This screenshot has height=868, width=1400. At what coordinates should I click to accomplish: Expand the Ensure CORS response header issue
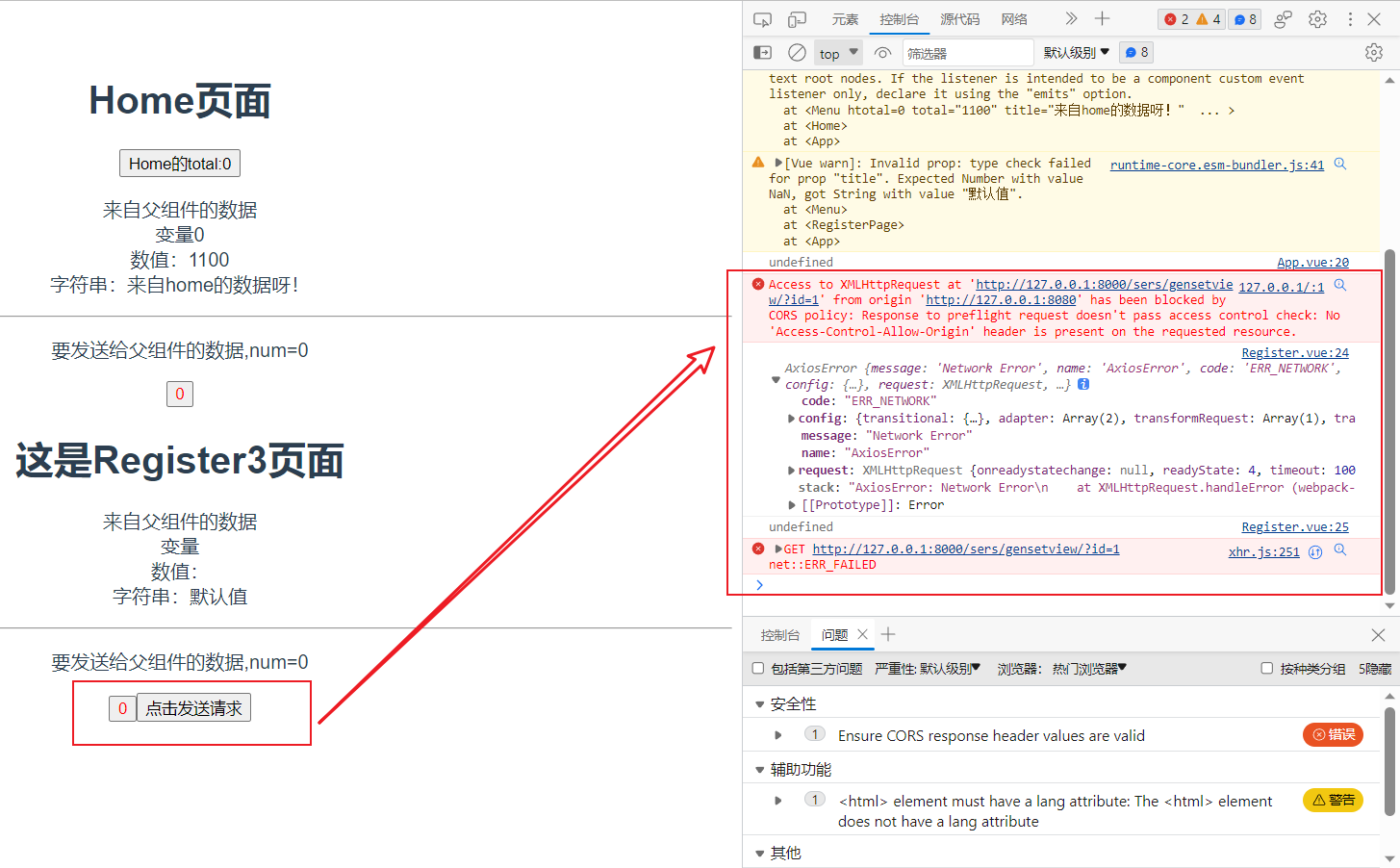778,735
